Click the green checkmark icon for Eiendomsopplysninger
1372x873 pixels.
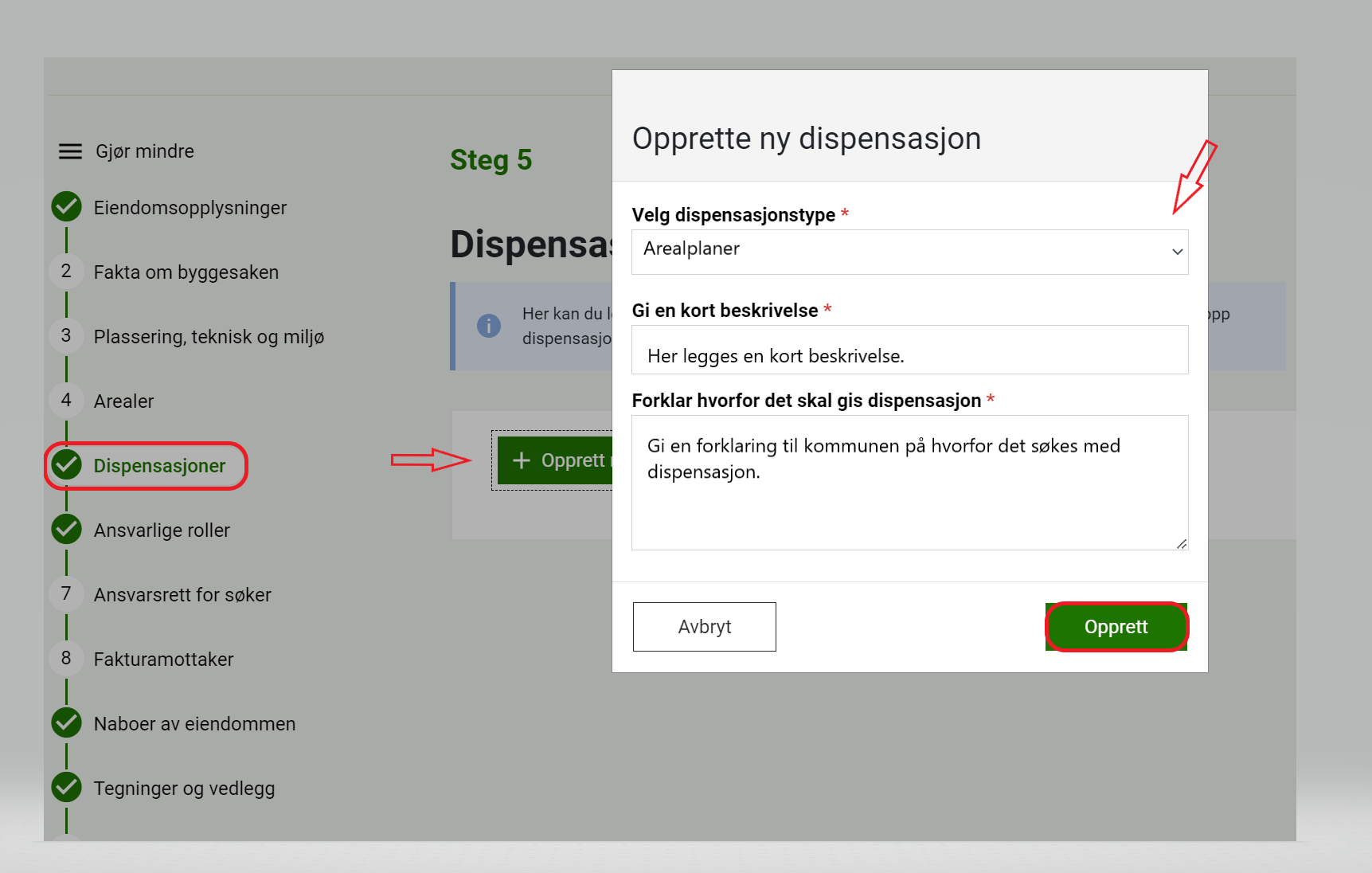67,207
